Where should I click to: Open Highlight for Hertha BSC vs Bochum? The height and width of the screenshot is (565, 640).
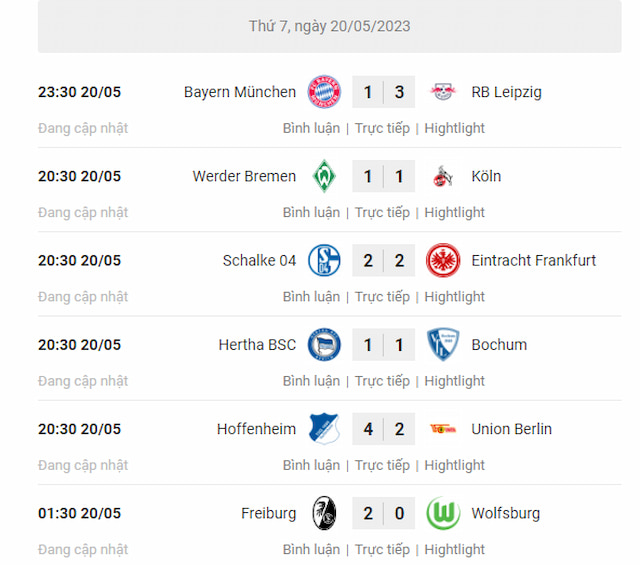(454, 381)
